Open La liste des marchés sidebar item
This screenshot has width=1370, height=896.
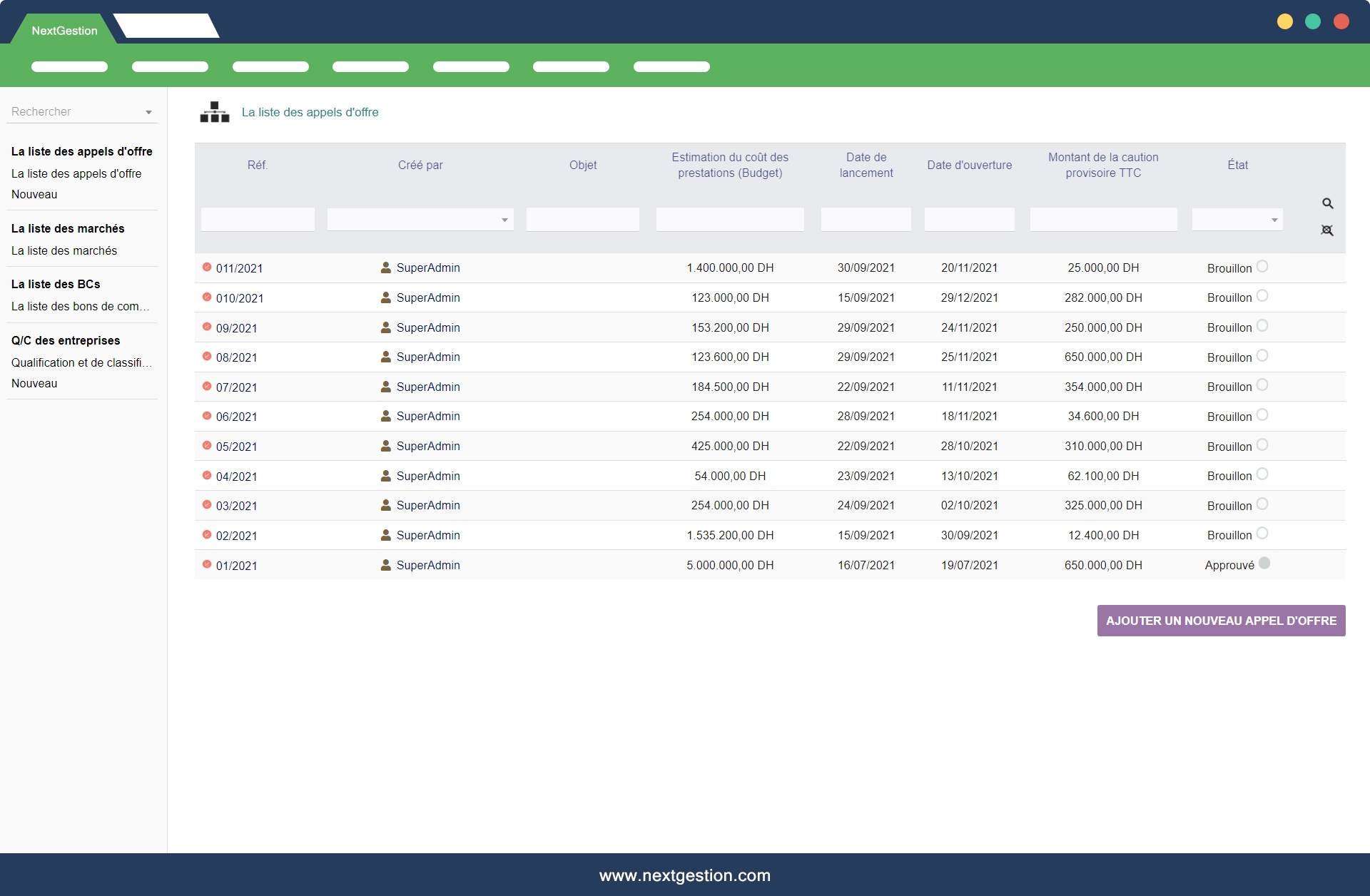tap(64, 250)
